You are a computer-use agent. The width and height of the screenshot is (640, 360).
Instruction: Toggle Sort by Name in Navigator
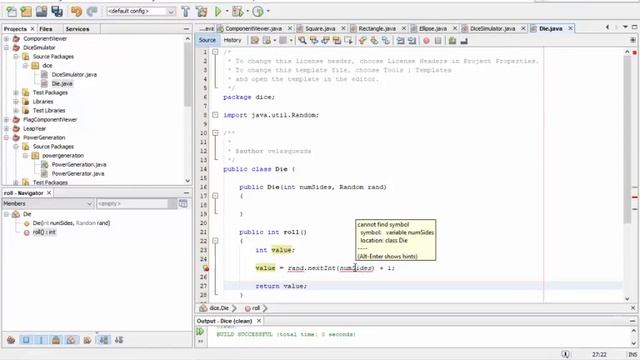click(x=104, y=340)
